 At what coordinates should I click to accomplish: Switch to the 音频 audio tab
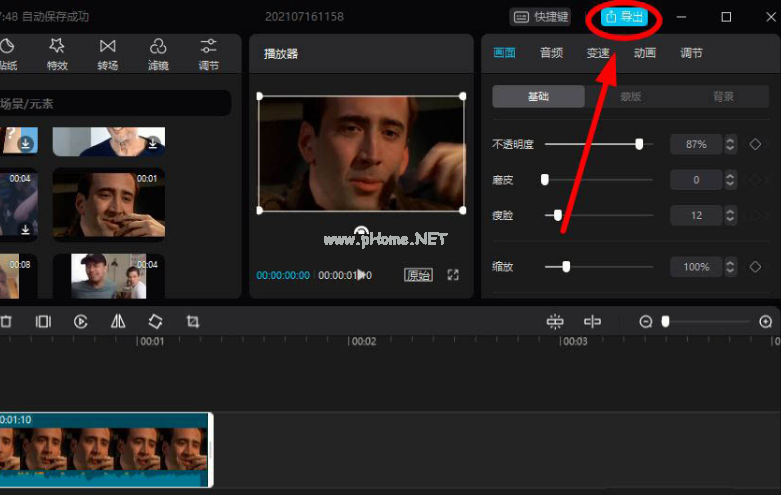coord(551,53)
